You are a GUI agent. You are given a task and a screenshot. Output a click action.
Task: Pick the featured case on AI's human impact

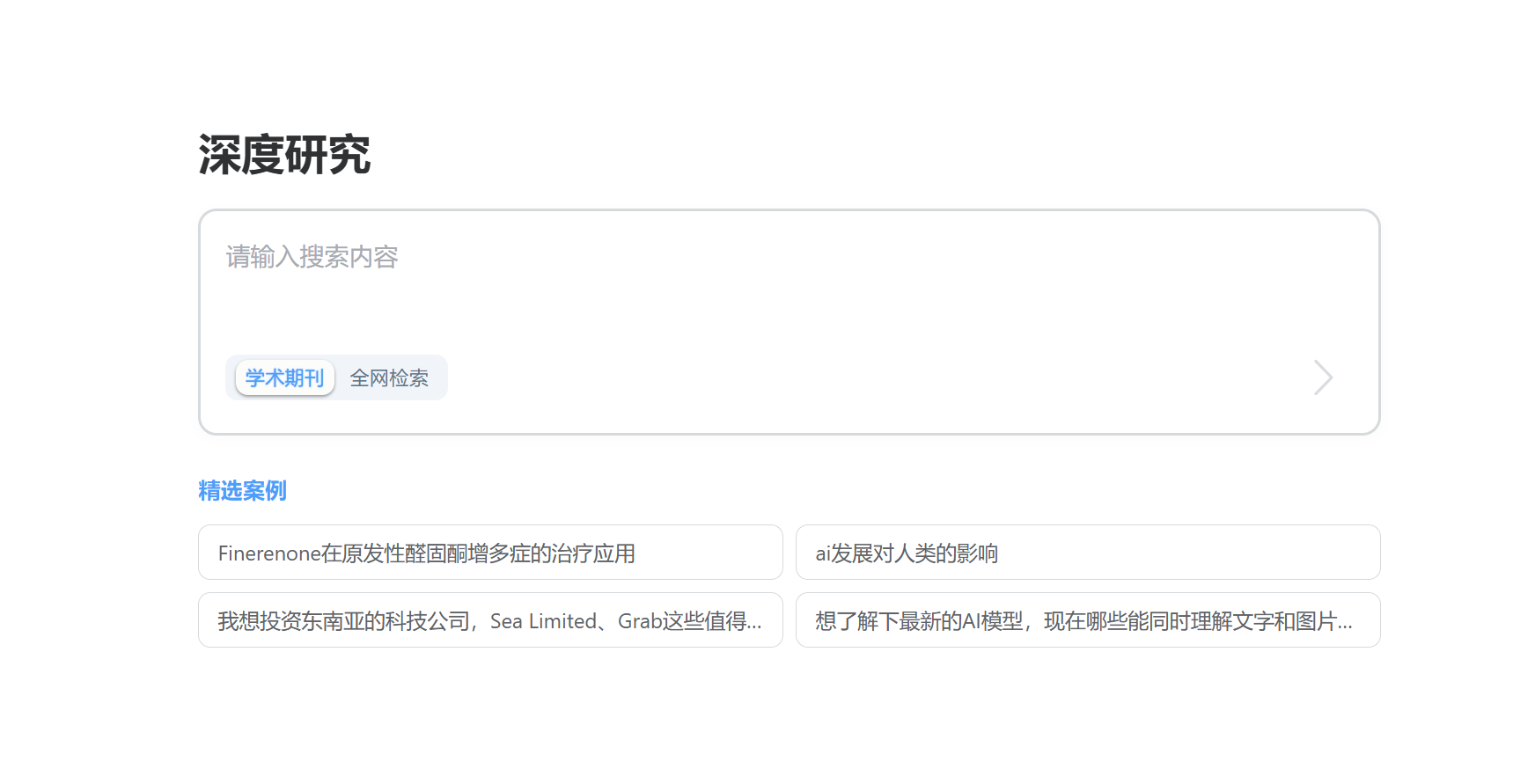pos(1087,553)
